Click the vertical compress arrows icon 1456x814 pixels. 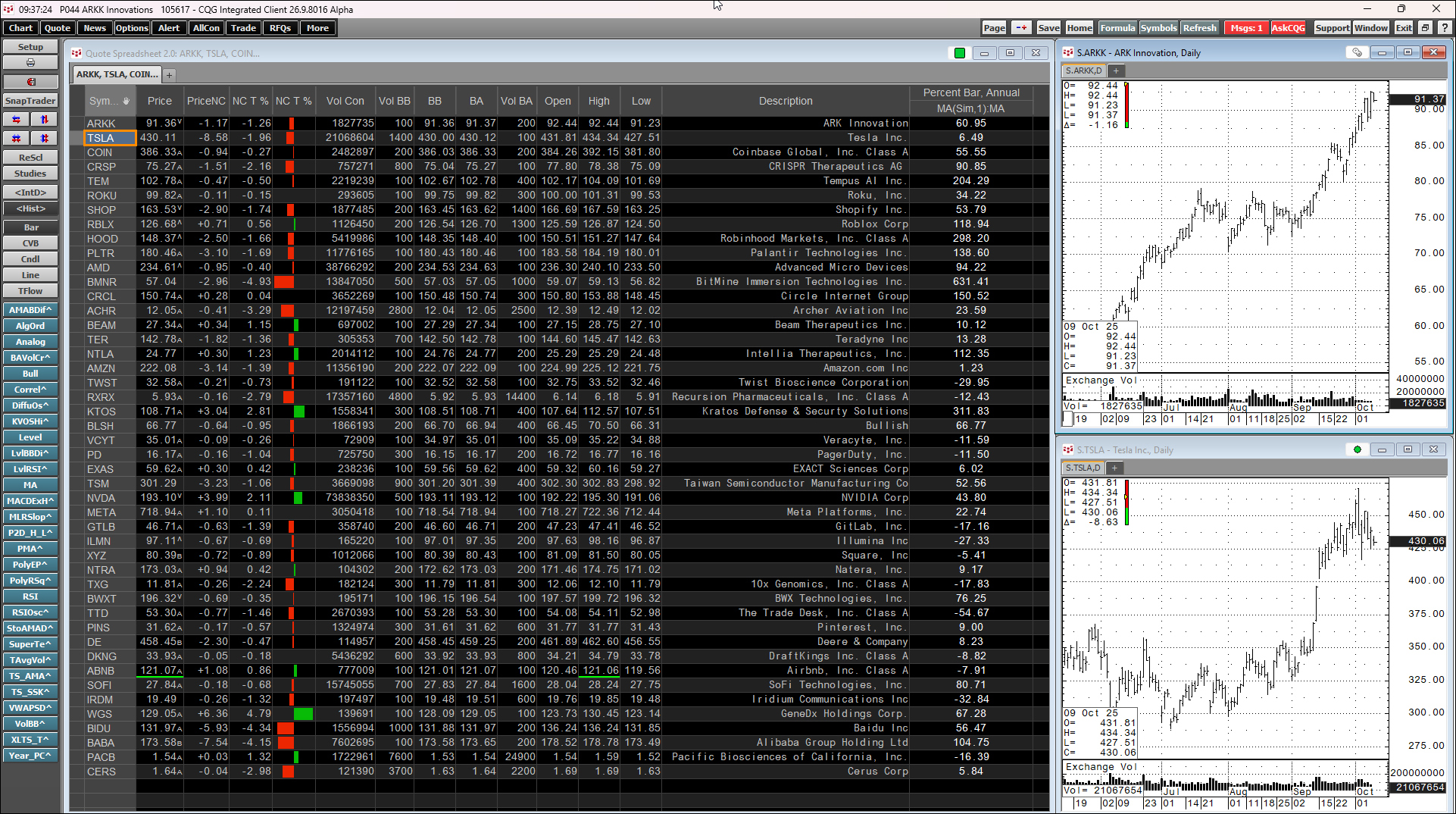coord(44,139)
